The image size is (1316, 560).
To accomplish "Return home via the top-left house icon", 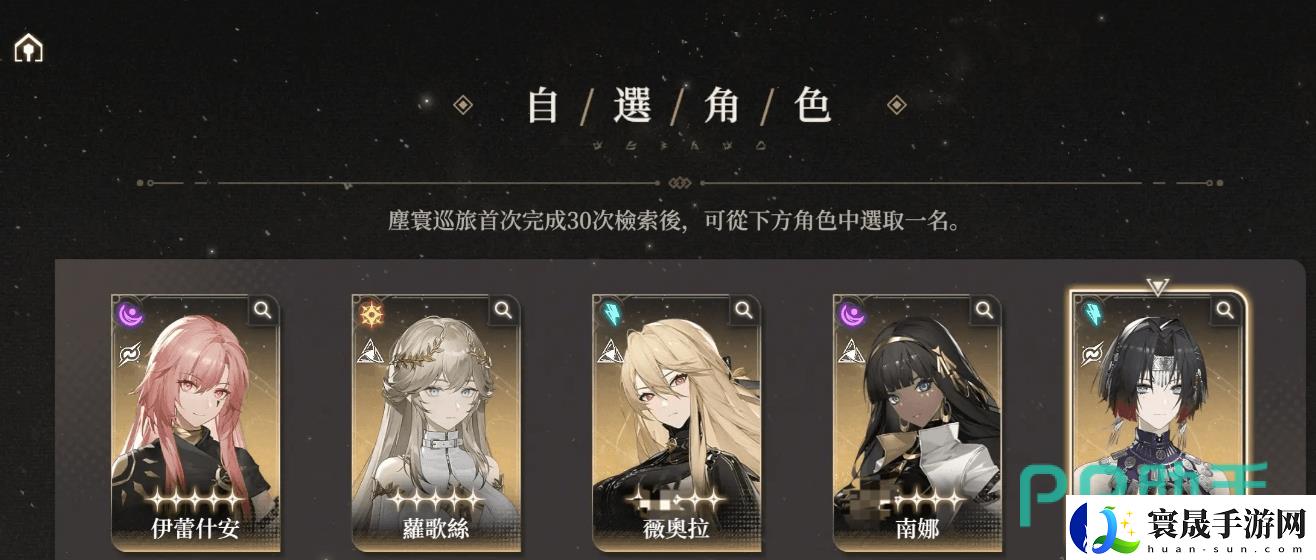I will click(x=29, y=47).
